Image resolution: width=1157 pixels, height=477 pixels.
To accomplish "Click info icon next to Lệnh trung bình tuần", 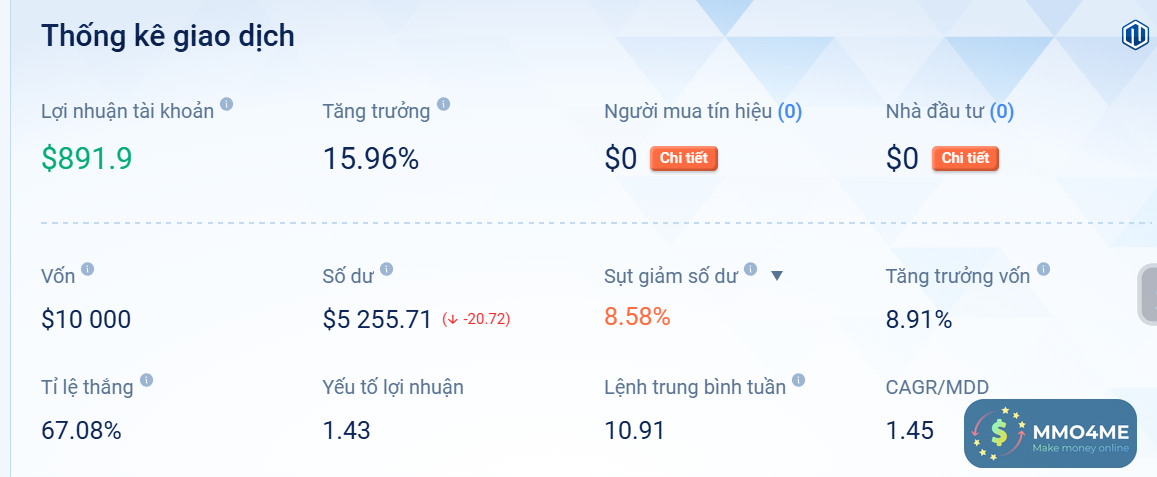I will (x=799, y=380).
